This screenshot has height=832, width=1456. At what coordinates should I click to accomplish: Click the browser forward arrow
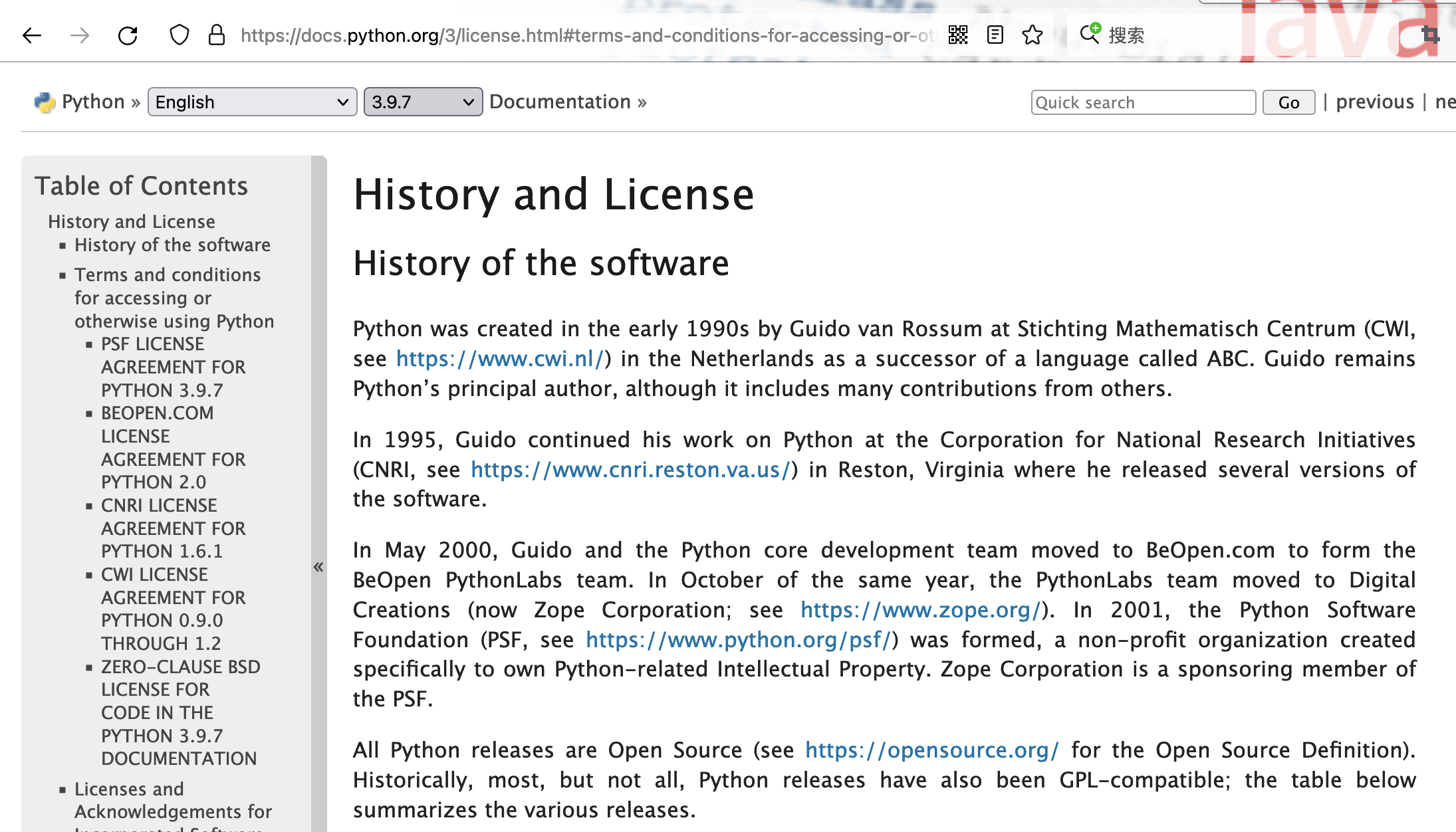pos(80,35)
